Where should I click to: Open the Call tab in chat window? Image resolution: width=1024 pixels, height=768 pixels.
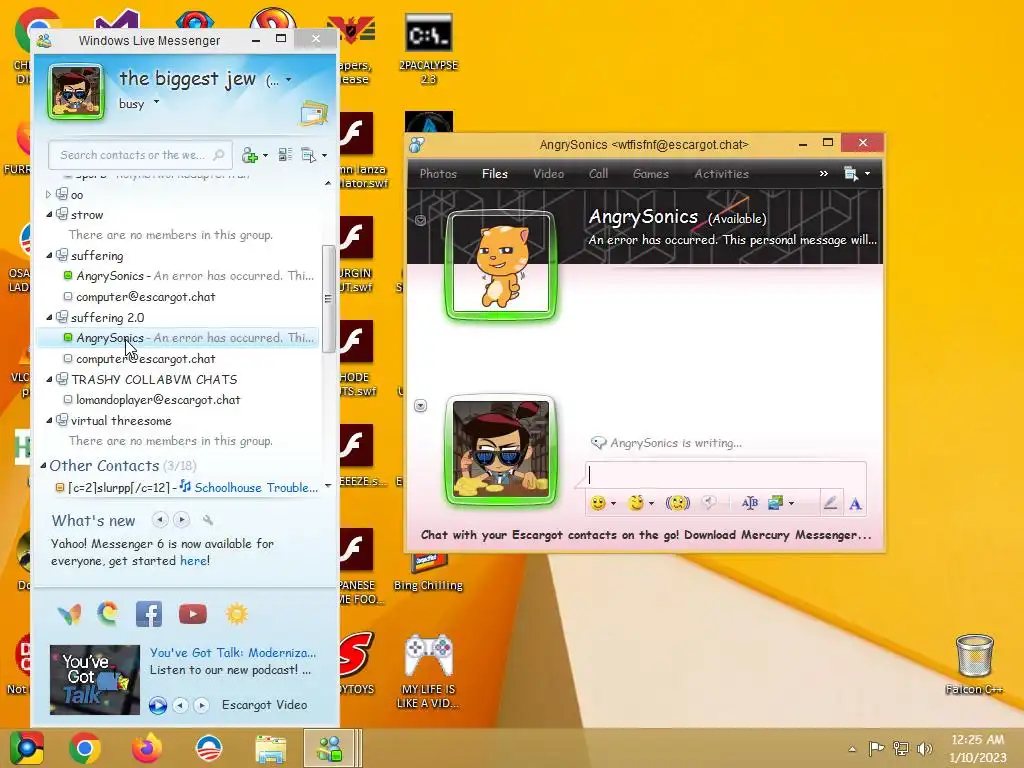tap(598, 174)
